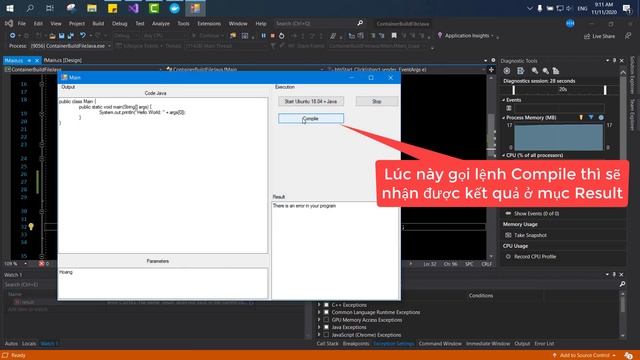This screenshot has height=360, width=640.
Task: Click the Windows taskbar search icon
Action: tap(30, 8)
